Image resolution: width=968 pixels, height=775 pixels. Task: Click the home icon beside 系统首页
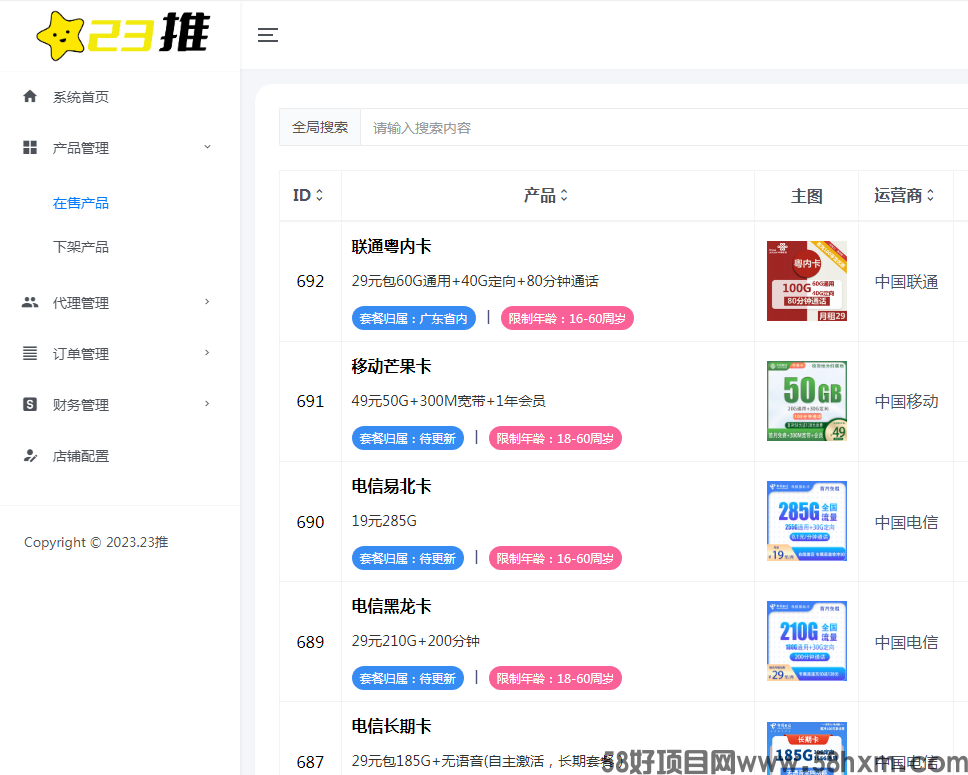point(30,96)
